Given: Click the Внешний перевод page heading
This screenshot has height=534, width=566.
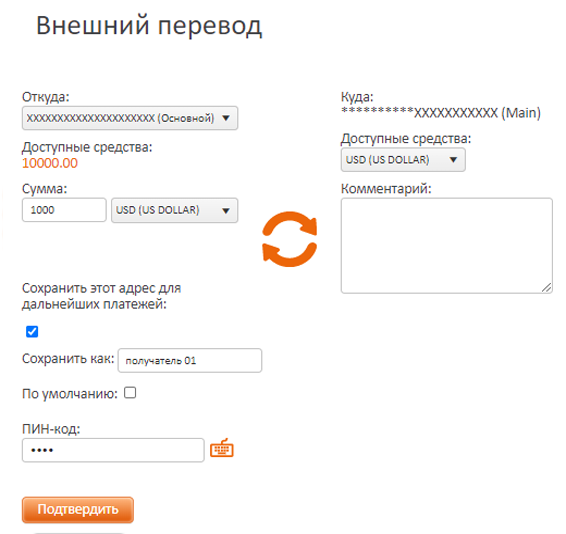Looking at the screenshot, I should (149, 26).
